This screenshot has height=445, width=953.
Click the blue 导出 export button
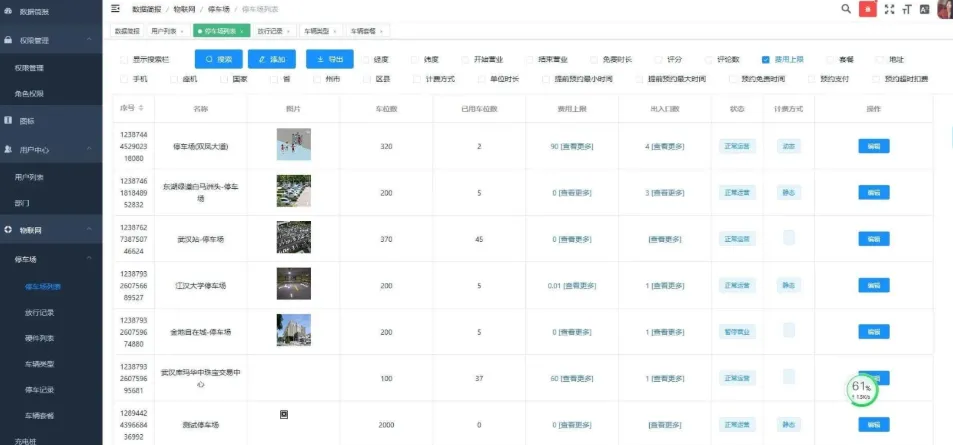coord(329,59)
